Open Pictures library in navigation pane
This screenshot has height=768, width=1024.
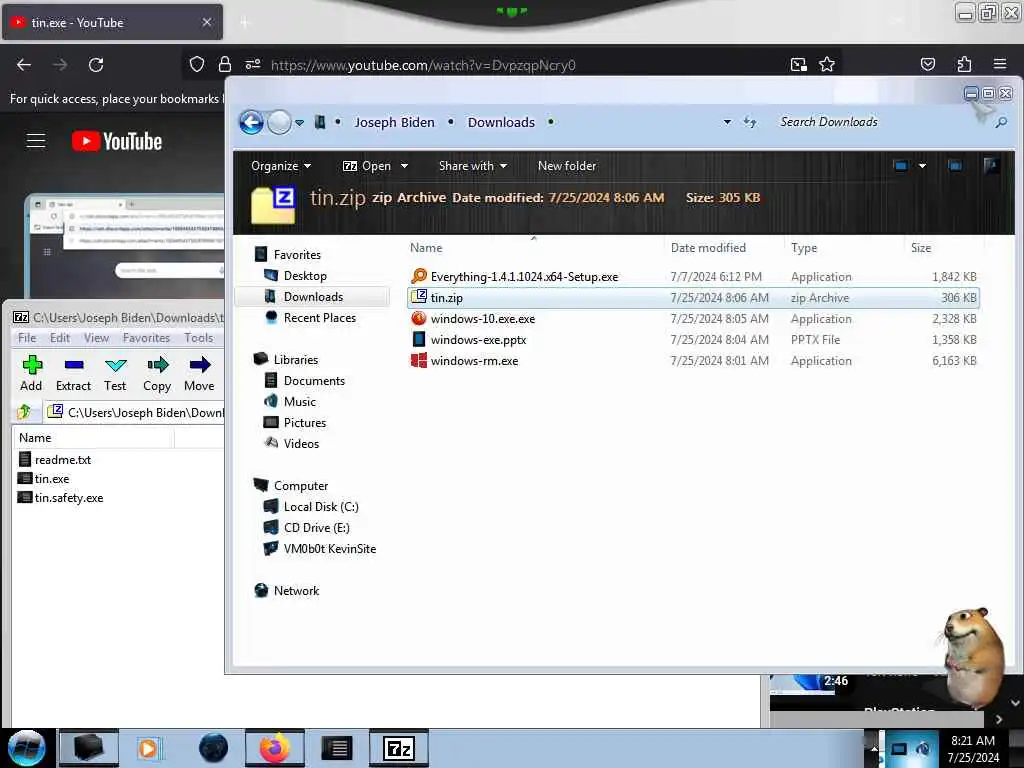(x=295, y=423)
